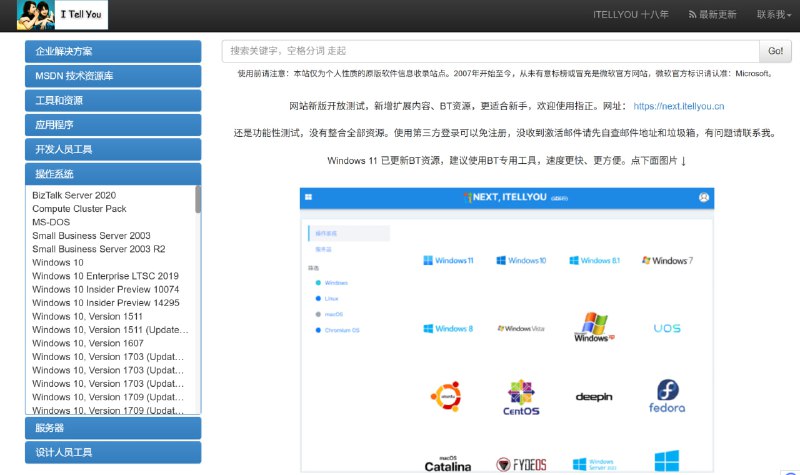Click the Windows 11 logo in preview
The height and width of the screenshot is (475, 800).
(x=448, y=260)
